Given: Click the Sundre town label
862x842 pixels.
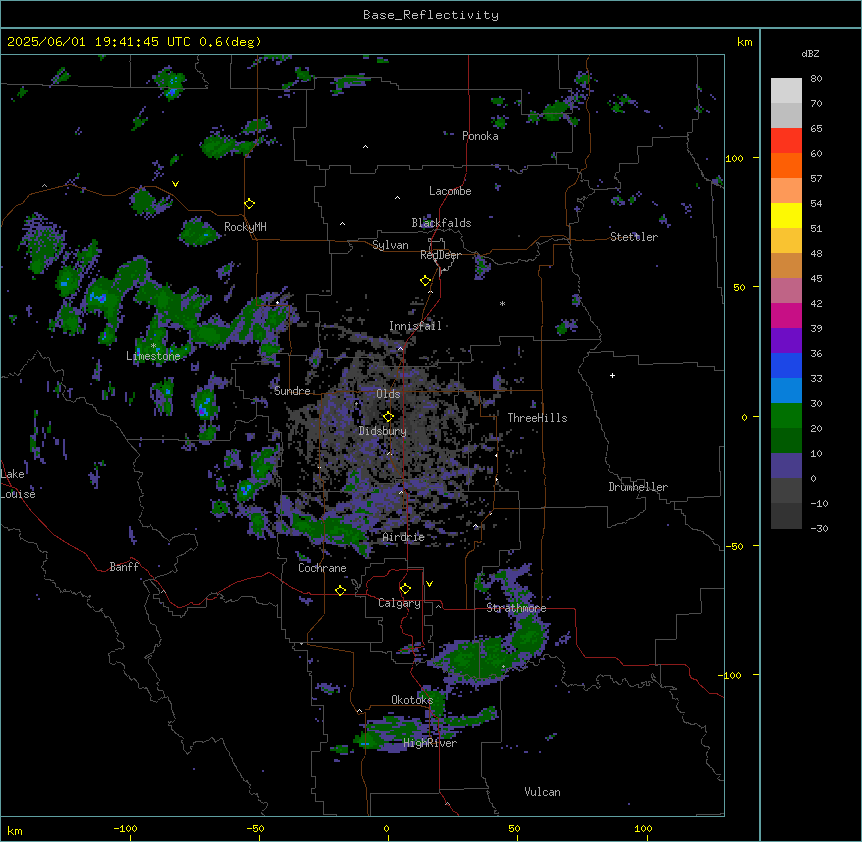Looking at the screenshot, I should [292, 391].
